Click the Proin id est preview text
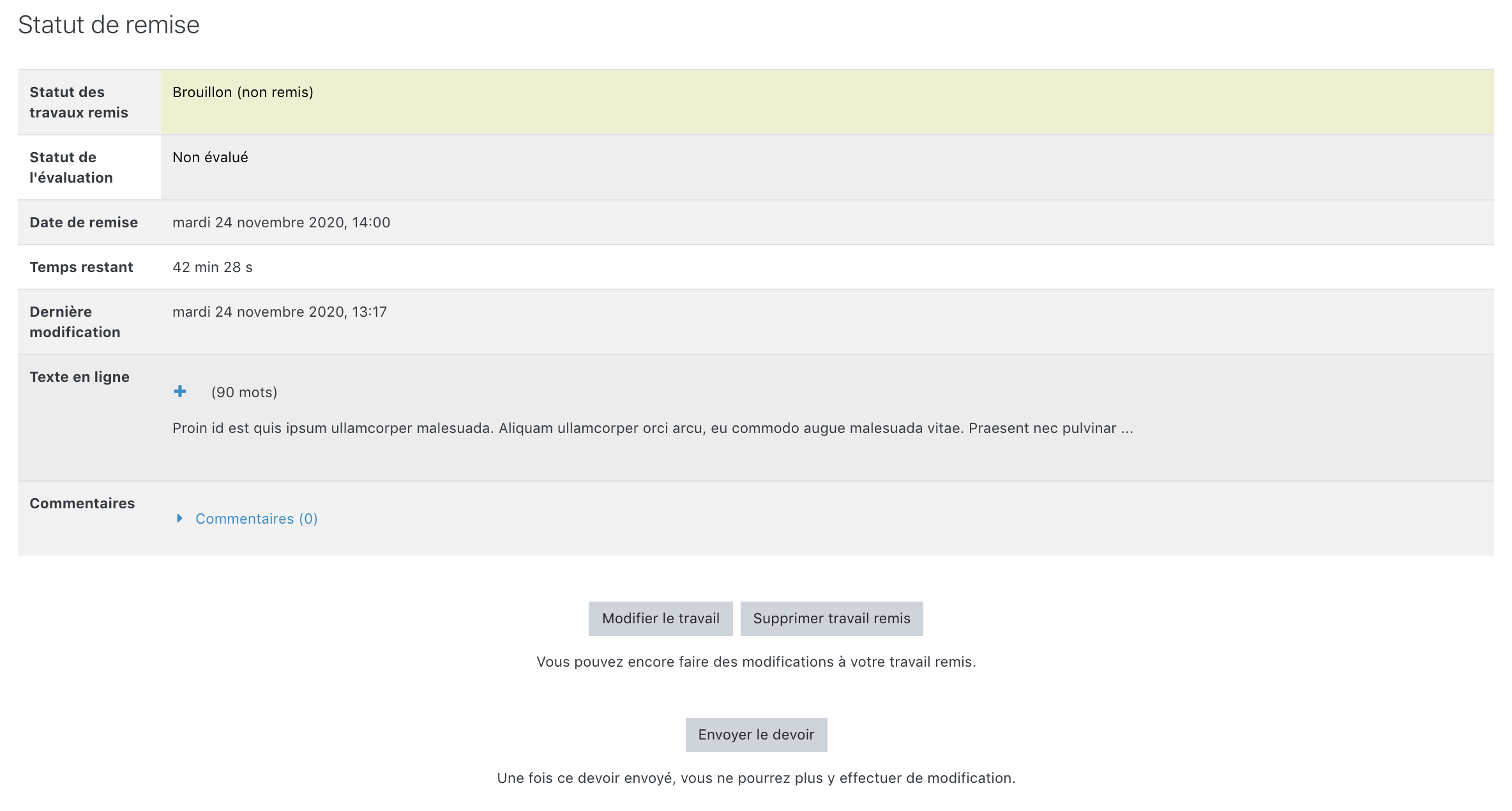The height and width of the screenshot is (811, 1512). tap(651, 428)
